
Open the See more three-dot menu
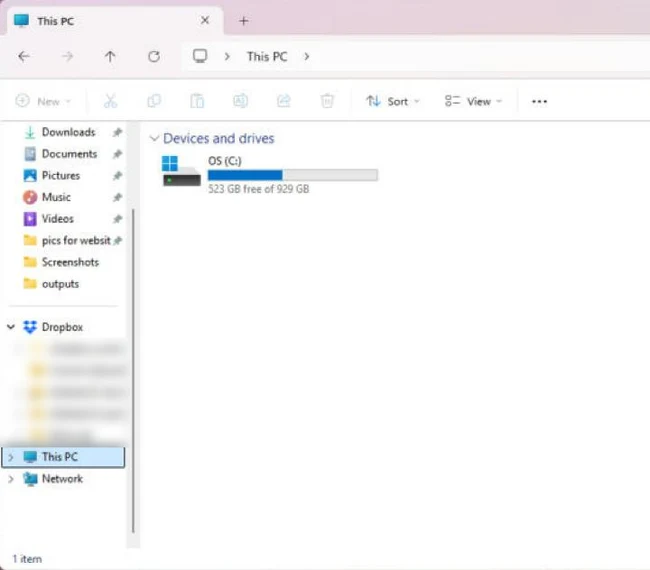point(539,102)
